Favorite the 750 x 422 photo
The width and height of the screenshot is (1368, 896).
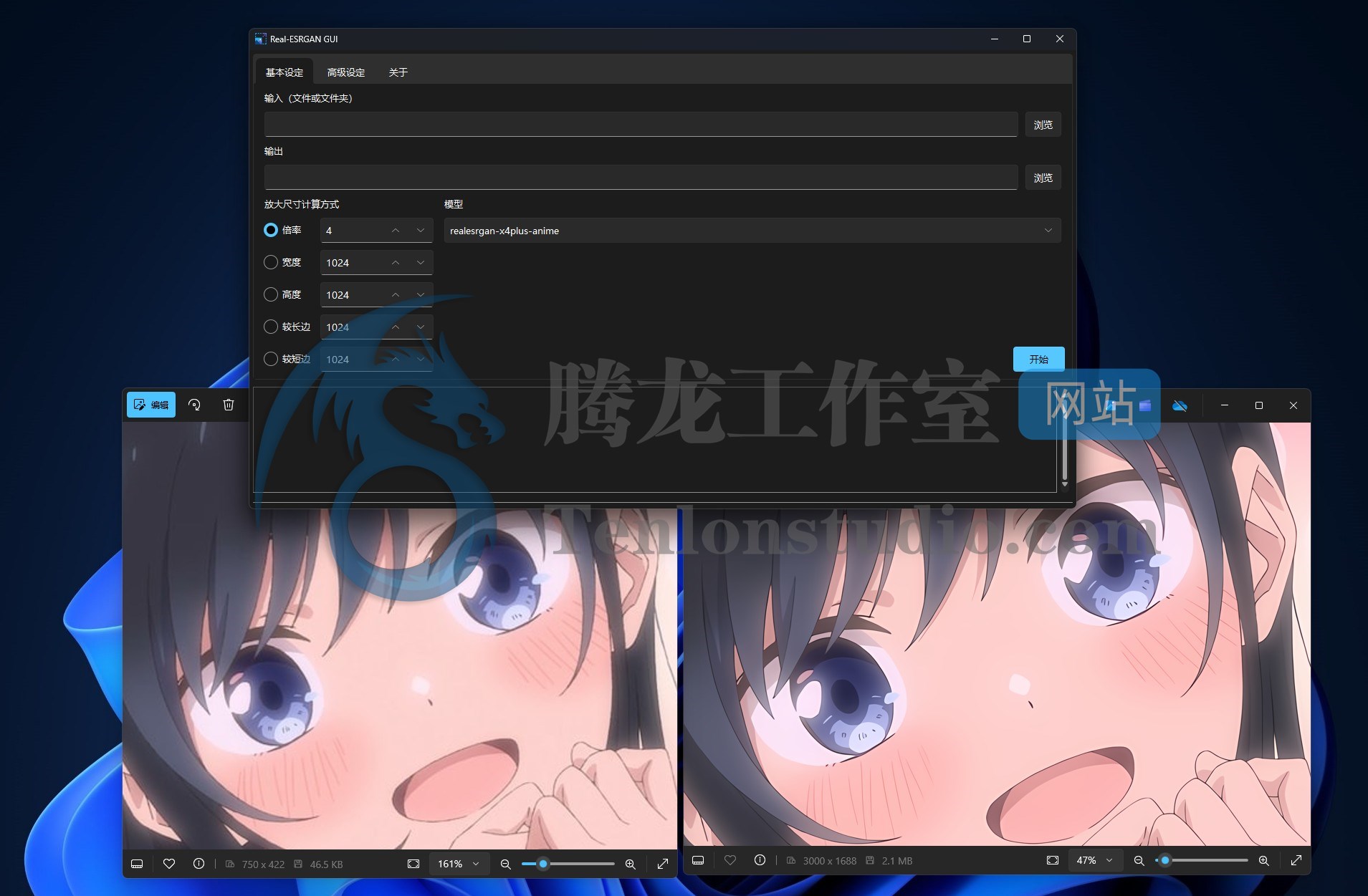[169, 864]
